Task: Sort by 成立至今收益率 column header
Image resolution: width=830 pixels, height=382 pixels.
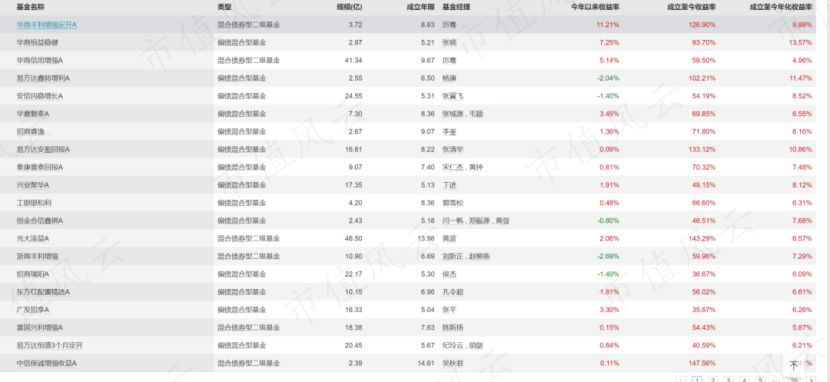Action: [x=691, y=7]
